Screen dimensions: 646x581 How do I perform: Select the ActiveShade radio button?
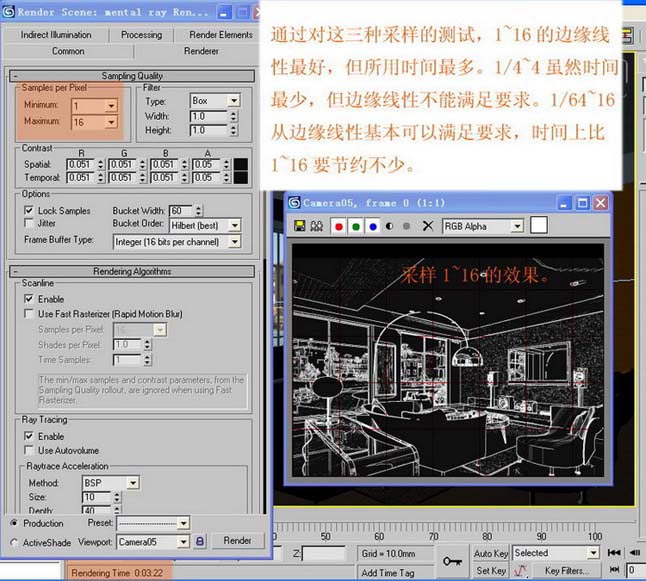click(x=14, y=542)
